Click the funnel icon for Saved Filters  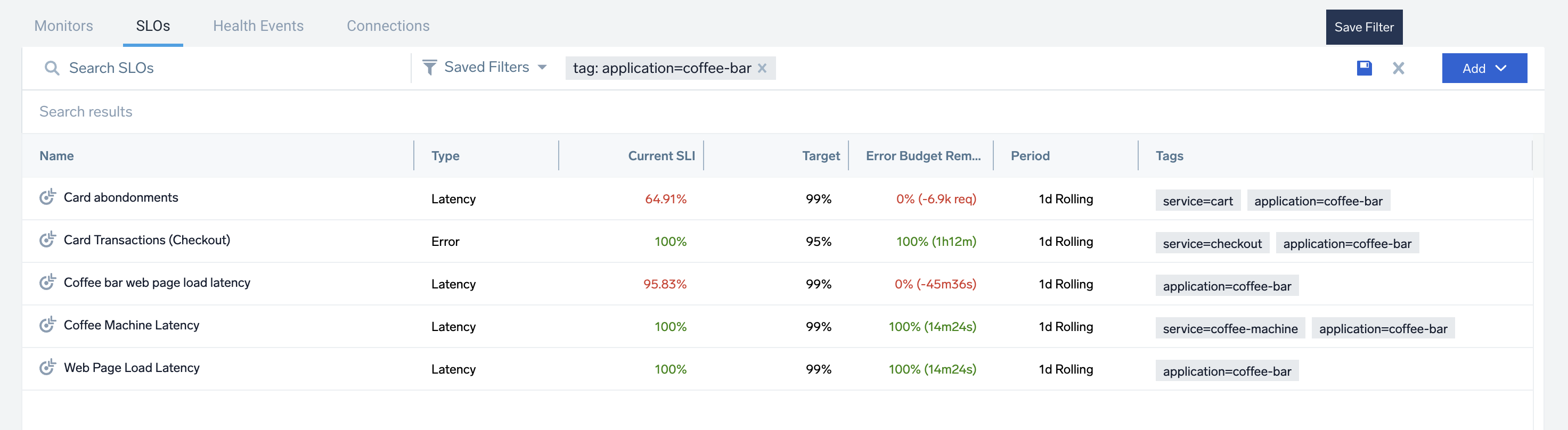point(429,68)
